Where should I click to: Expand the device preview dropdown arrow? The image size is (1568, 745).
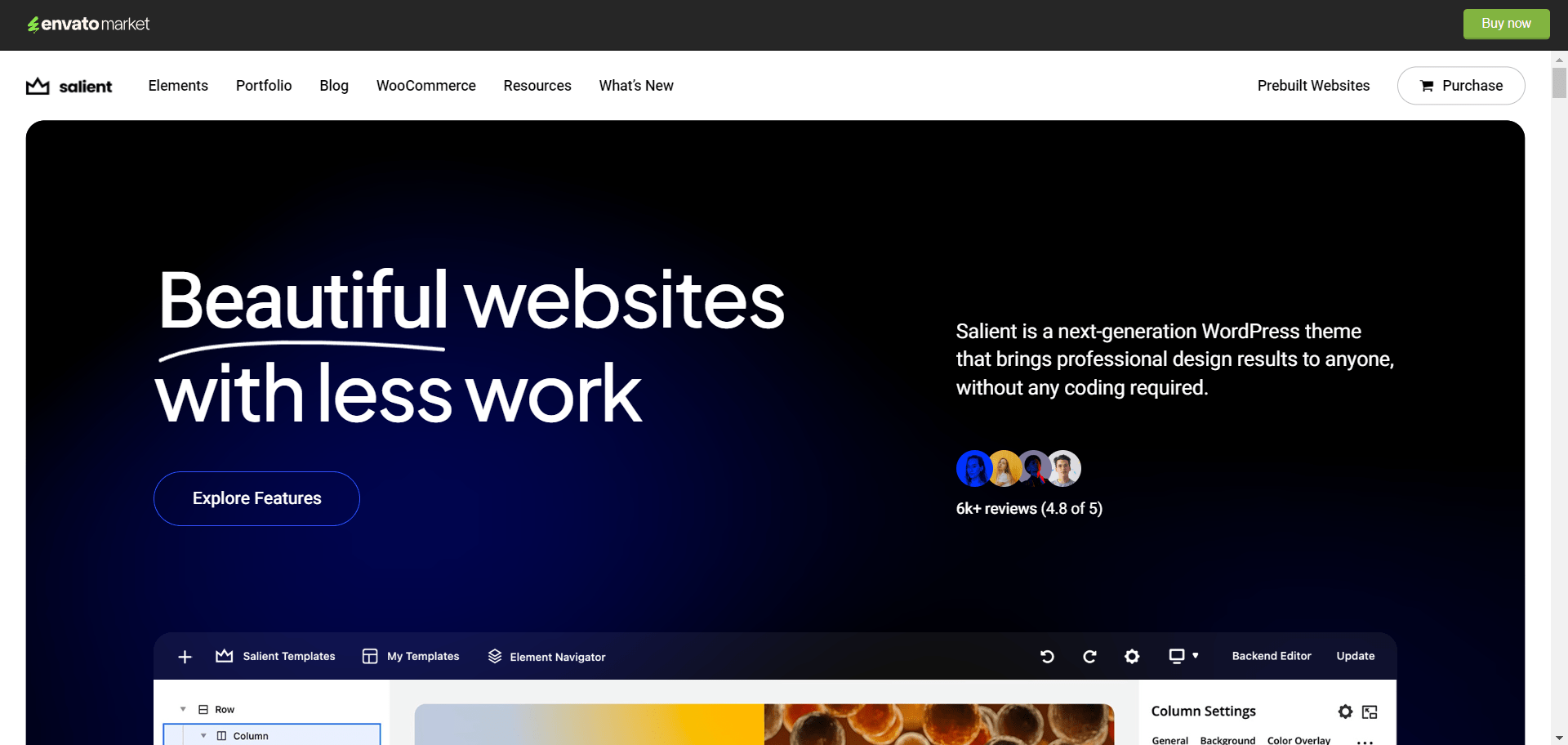tap(1196, 655)
